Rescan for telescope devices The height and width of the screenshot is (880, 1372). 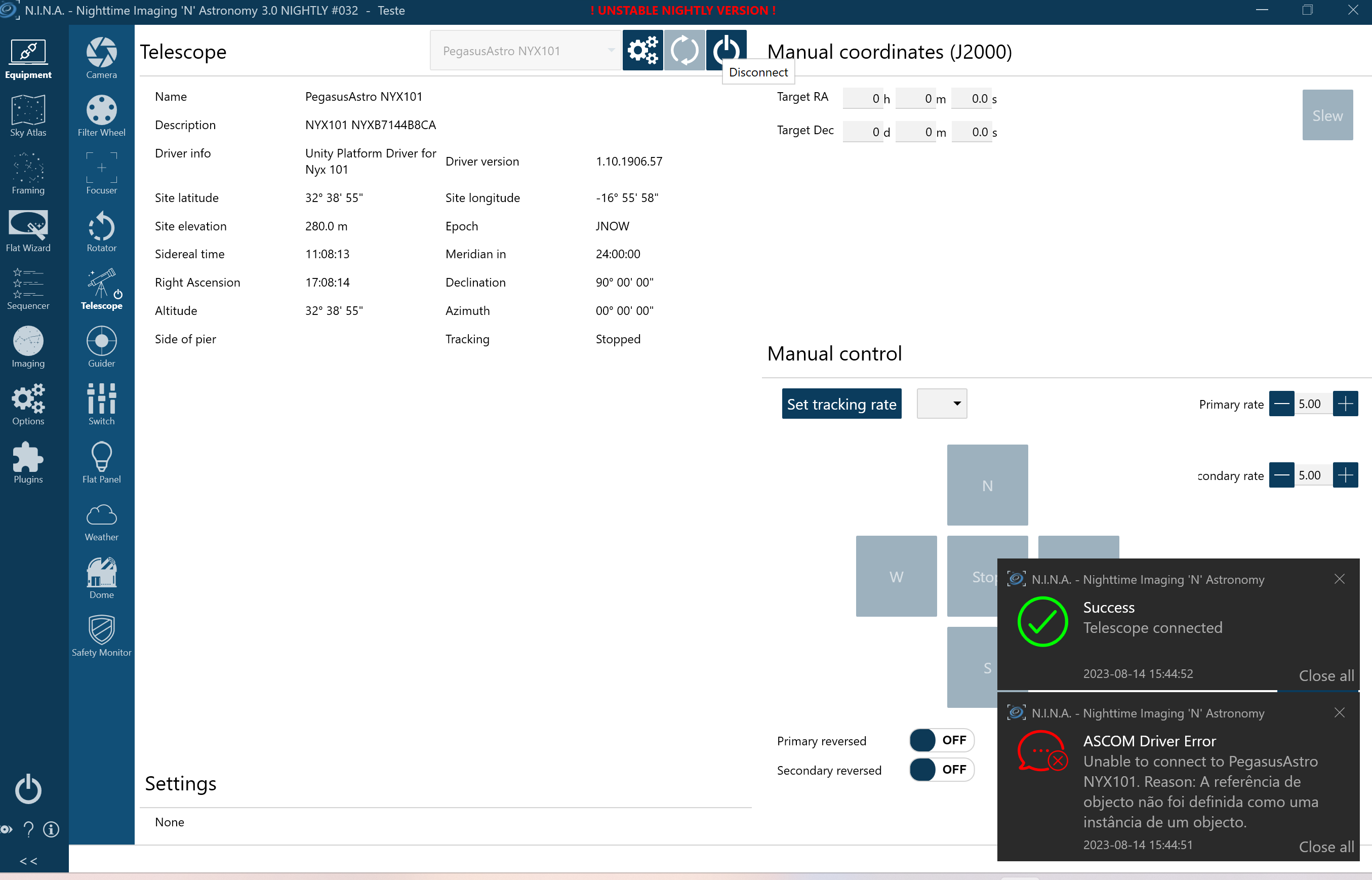point(684,50)
